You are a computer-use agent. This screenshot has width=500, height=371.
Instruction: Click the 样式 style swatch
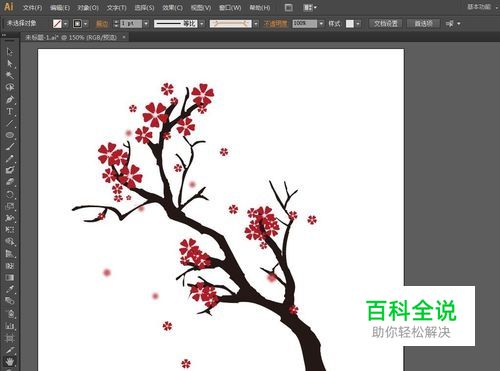(x=350, y=24)
